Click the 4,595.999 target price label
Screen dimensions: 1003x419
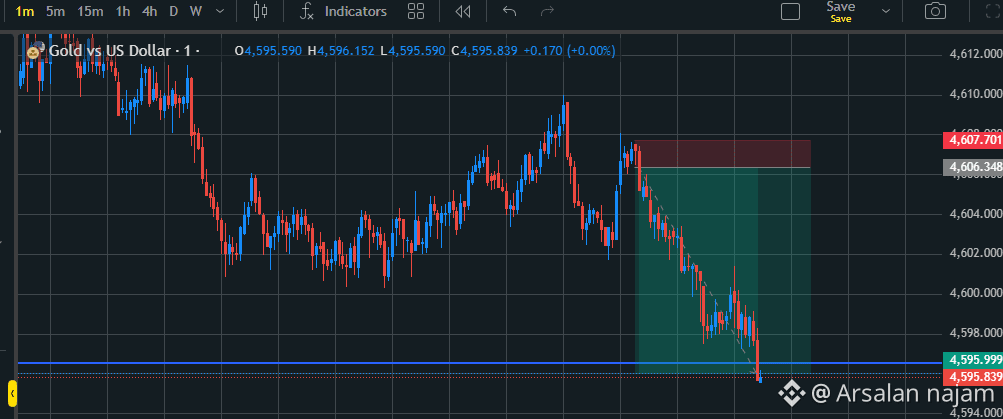(x=973, y=360)
